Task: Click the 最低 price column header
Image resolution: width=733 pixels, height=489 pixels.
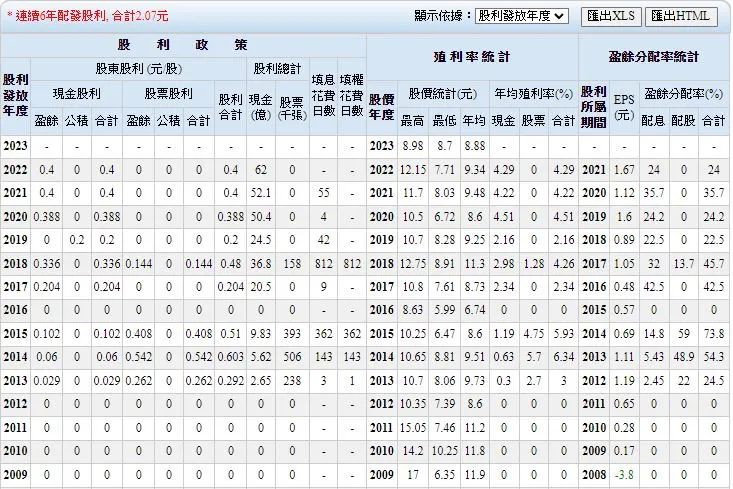Action: [x=444, y=121]
